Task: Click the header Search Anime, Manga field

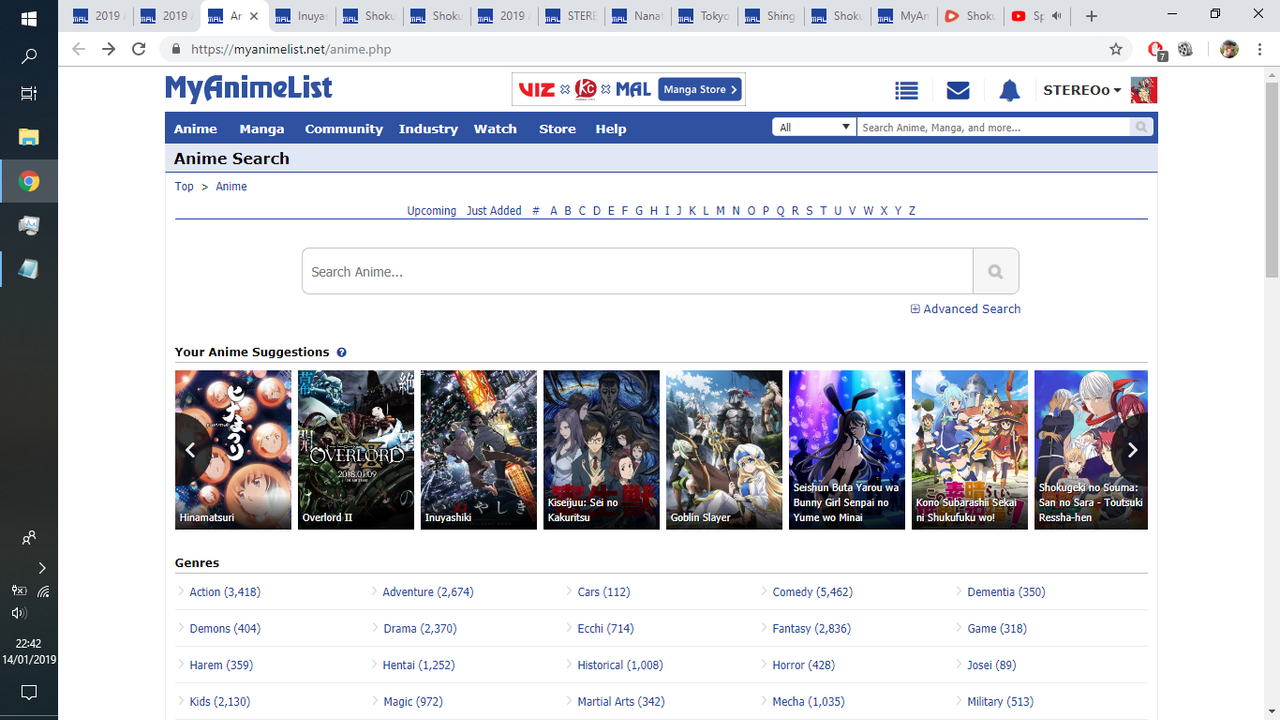Action: [x=994, y=127]
